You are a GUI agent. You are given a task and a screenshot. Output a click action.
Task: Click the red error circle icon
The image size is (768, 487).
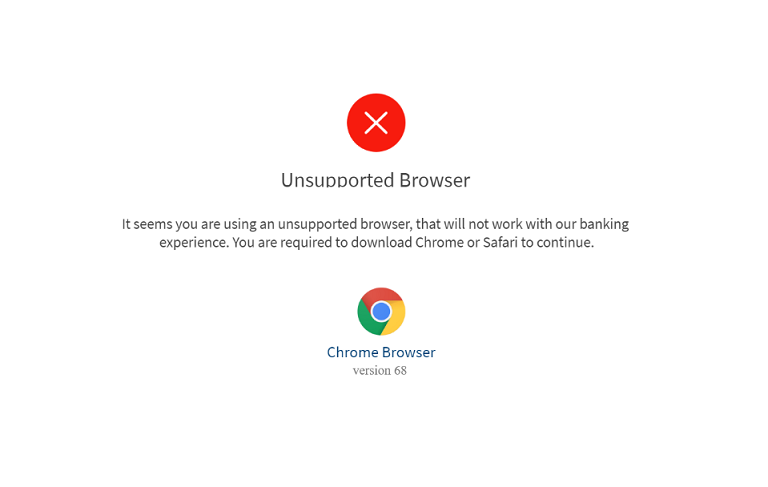(376, 122)
